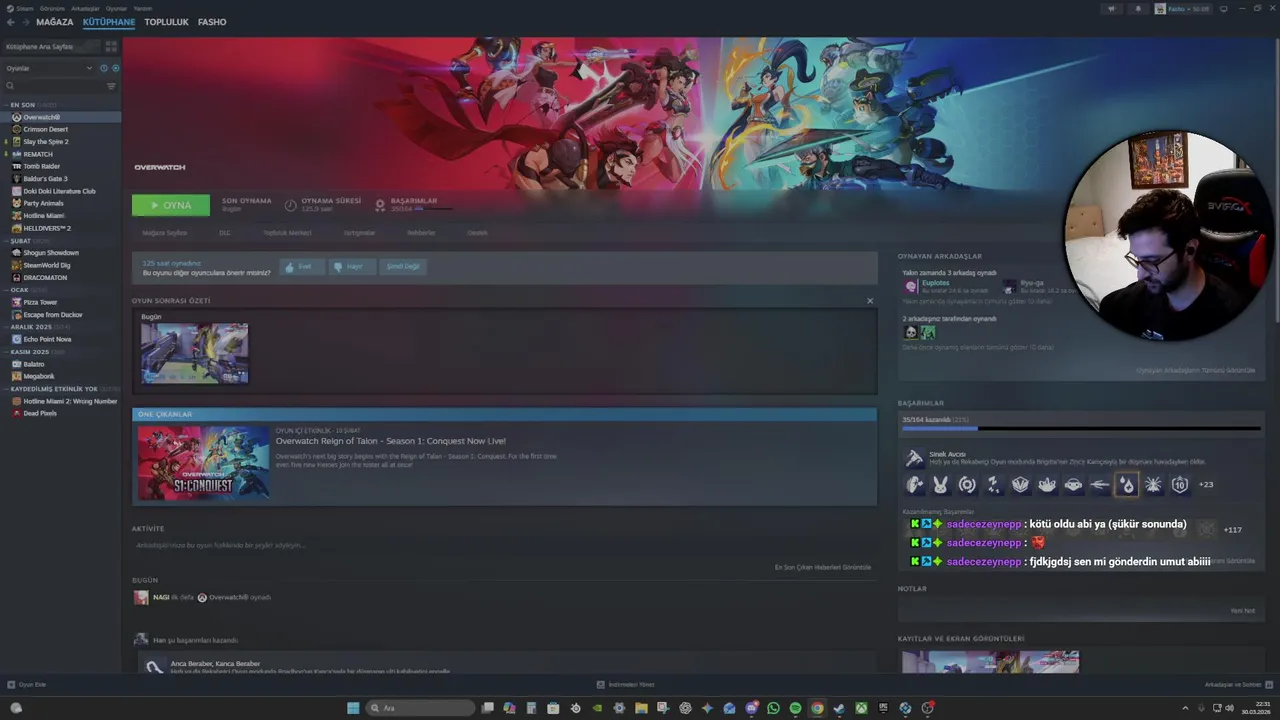Expand the +23 more achievements
Screen dimensions: 1280x720
pyautogui.click(x=1206, y=485)
